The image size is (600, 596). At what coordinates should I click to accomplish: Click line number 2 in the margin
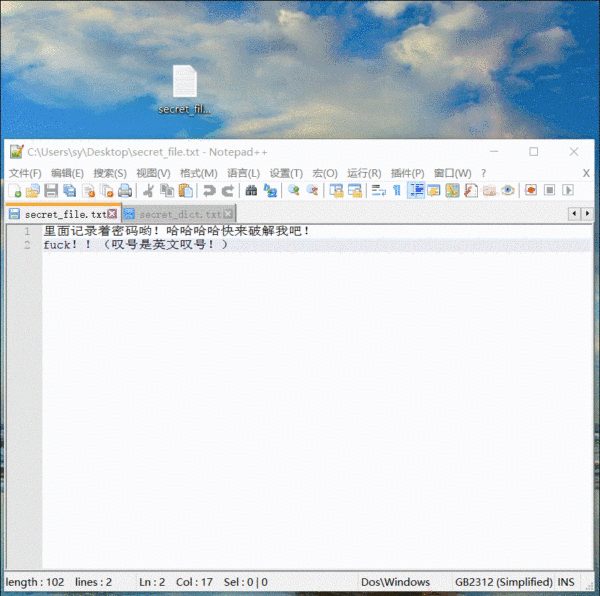[27, 245]
